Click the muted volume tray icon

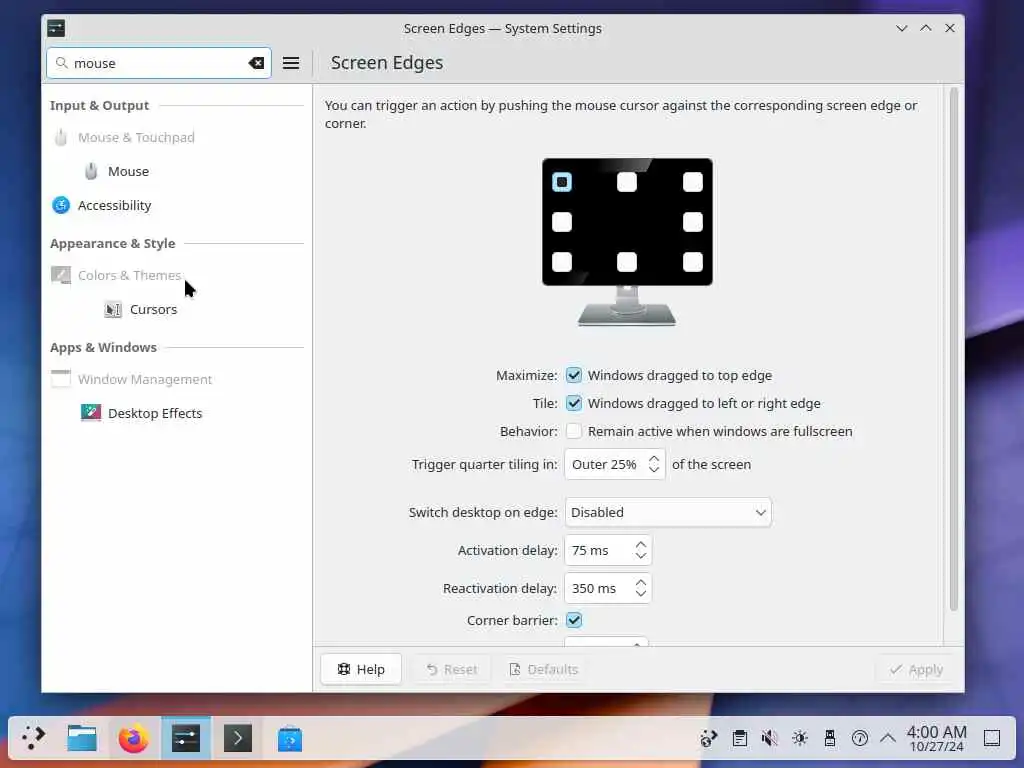(770, 738)
